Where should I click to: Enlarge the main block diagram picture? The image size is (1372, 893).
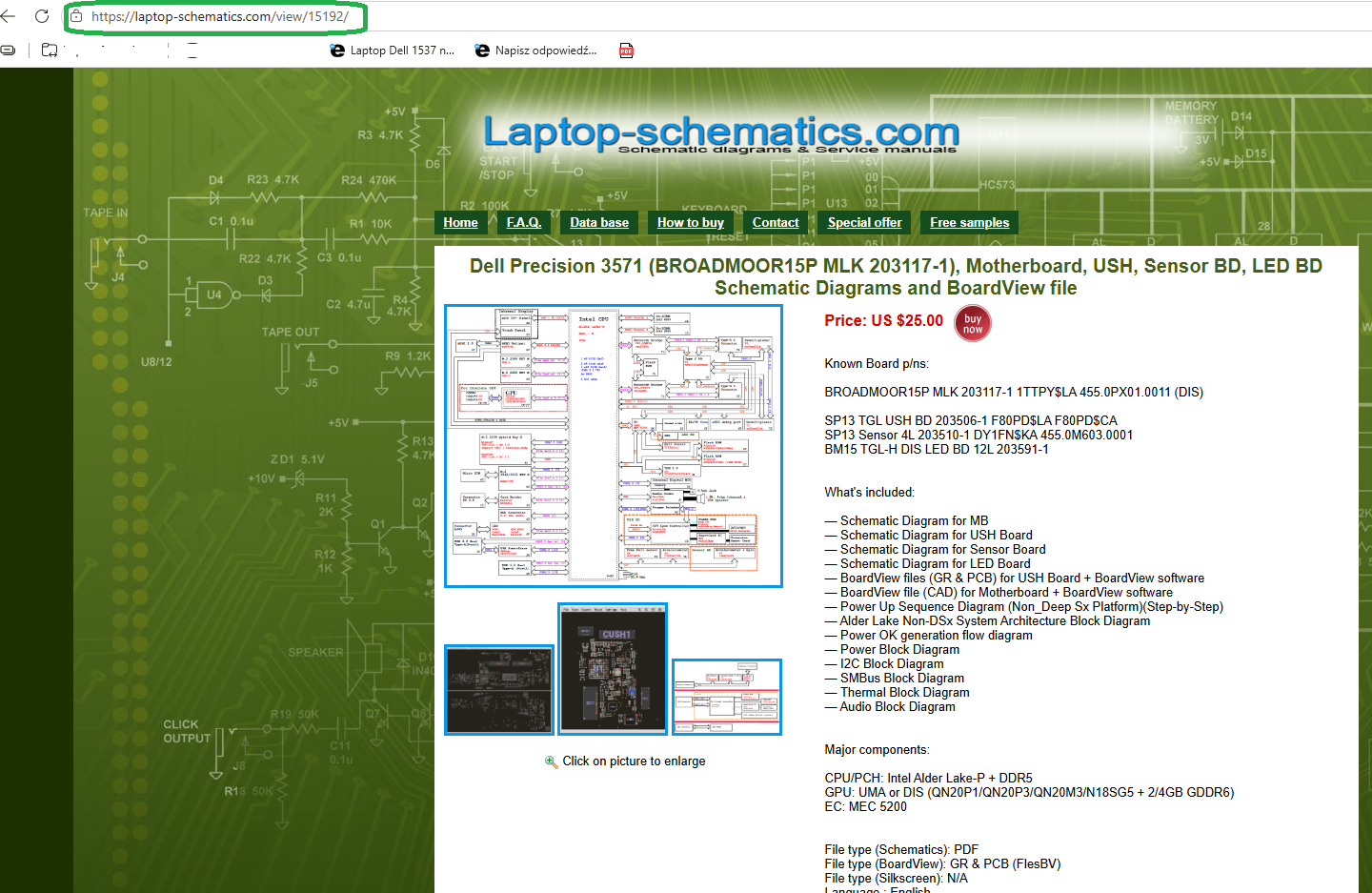click(x=614, y=446)
